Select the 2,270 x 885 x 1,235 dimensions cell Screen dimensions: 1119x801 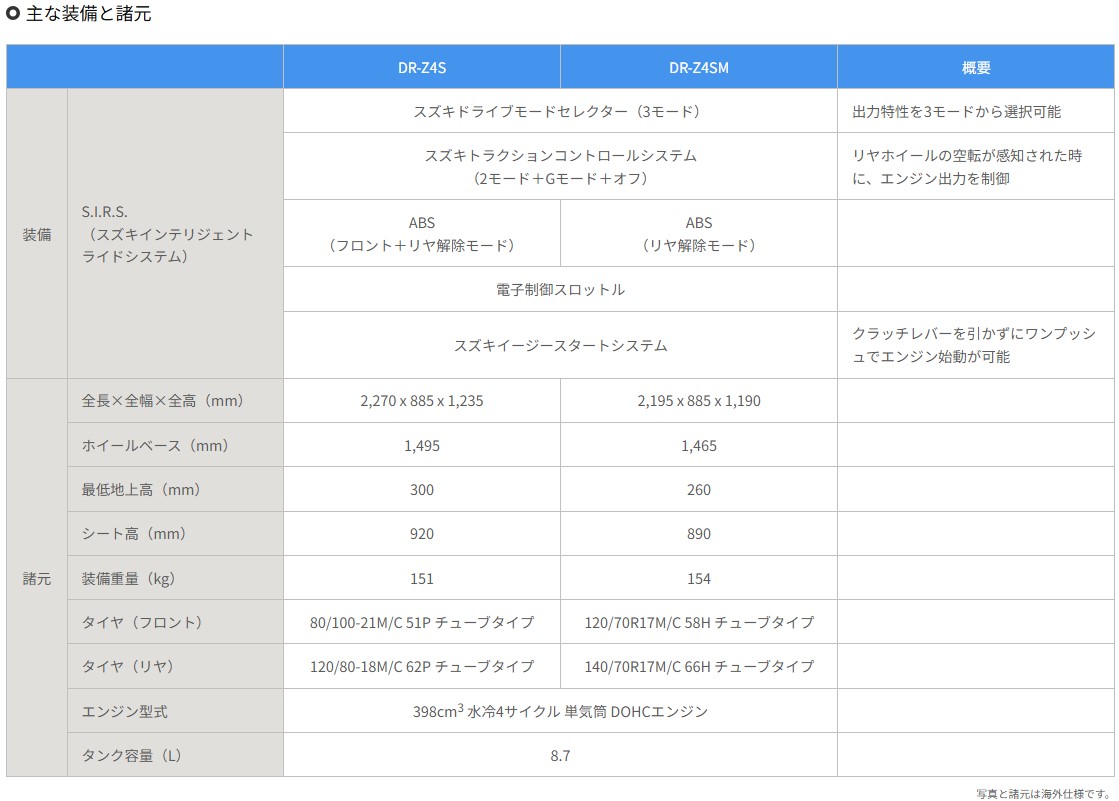(421, 401)
